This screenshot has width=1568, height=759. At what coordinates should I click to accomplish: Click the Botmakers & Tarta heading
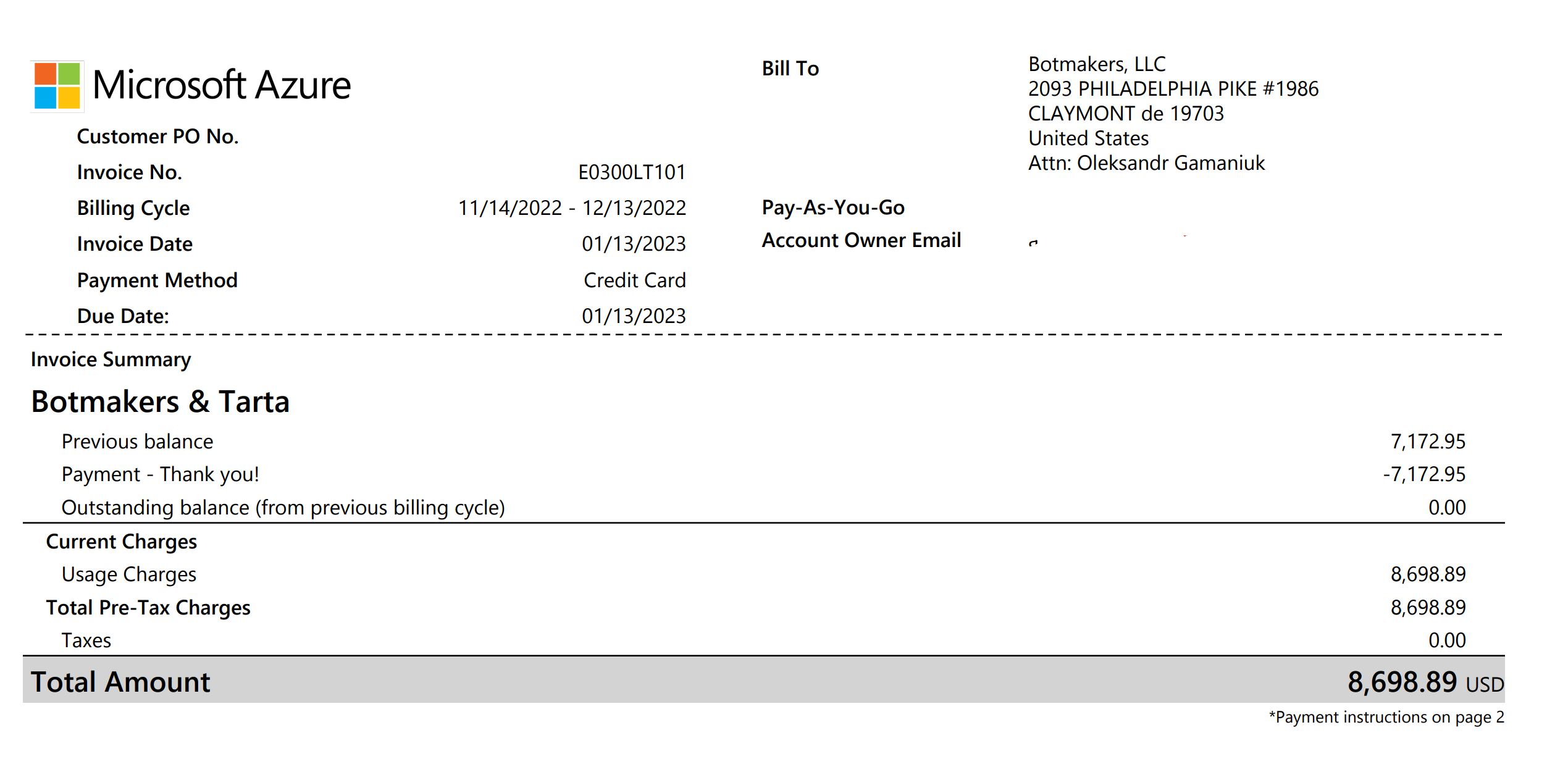[x=160, y=402]
